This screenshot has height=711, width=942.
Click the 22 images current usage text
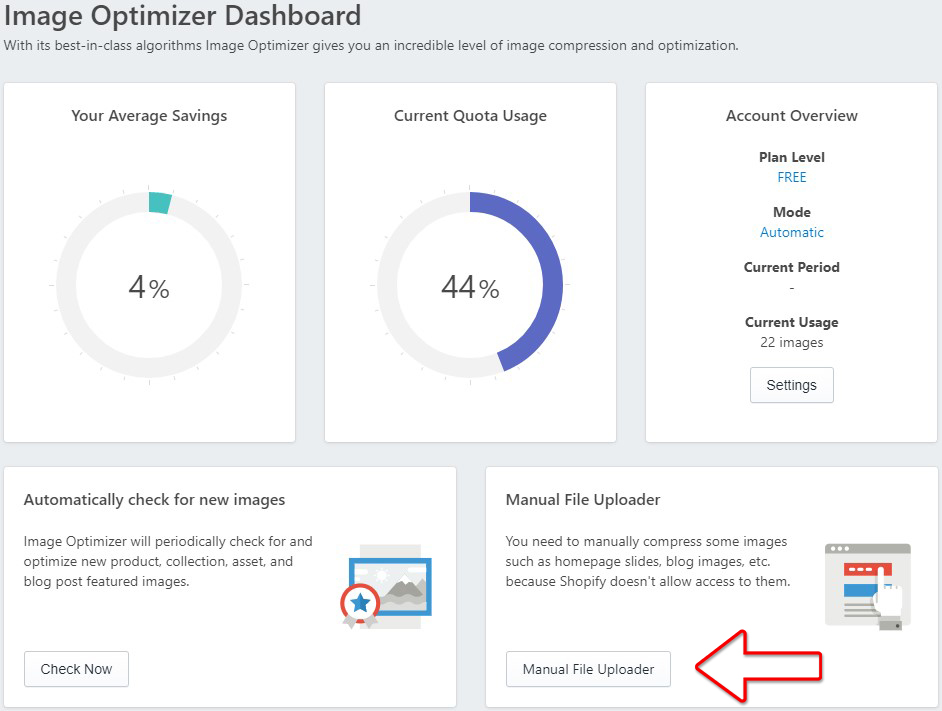pos(791,343)
